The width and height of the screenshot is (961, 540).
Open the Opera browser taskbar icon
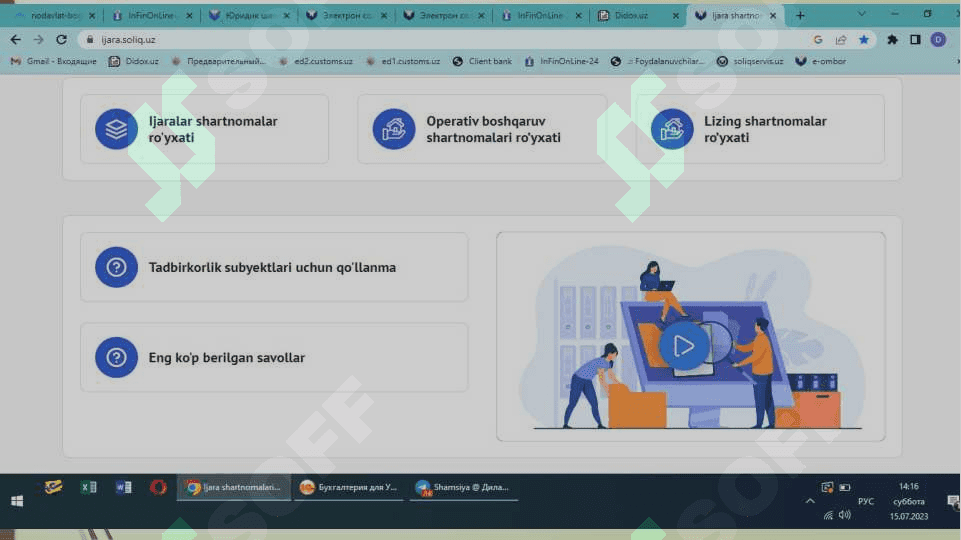coord(158,487)
